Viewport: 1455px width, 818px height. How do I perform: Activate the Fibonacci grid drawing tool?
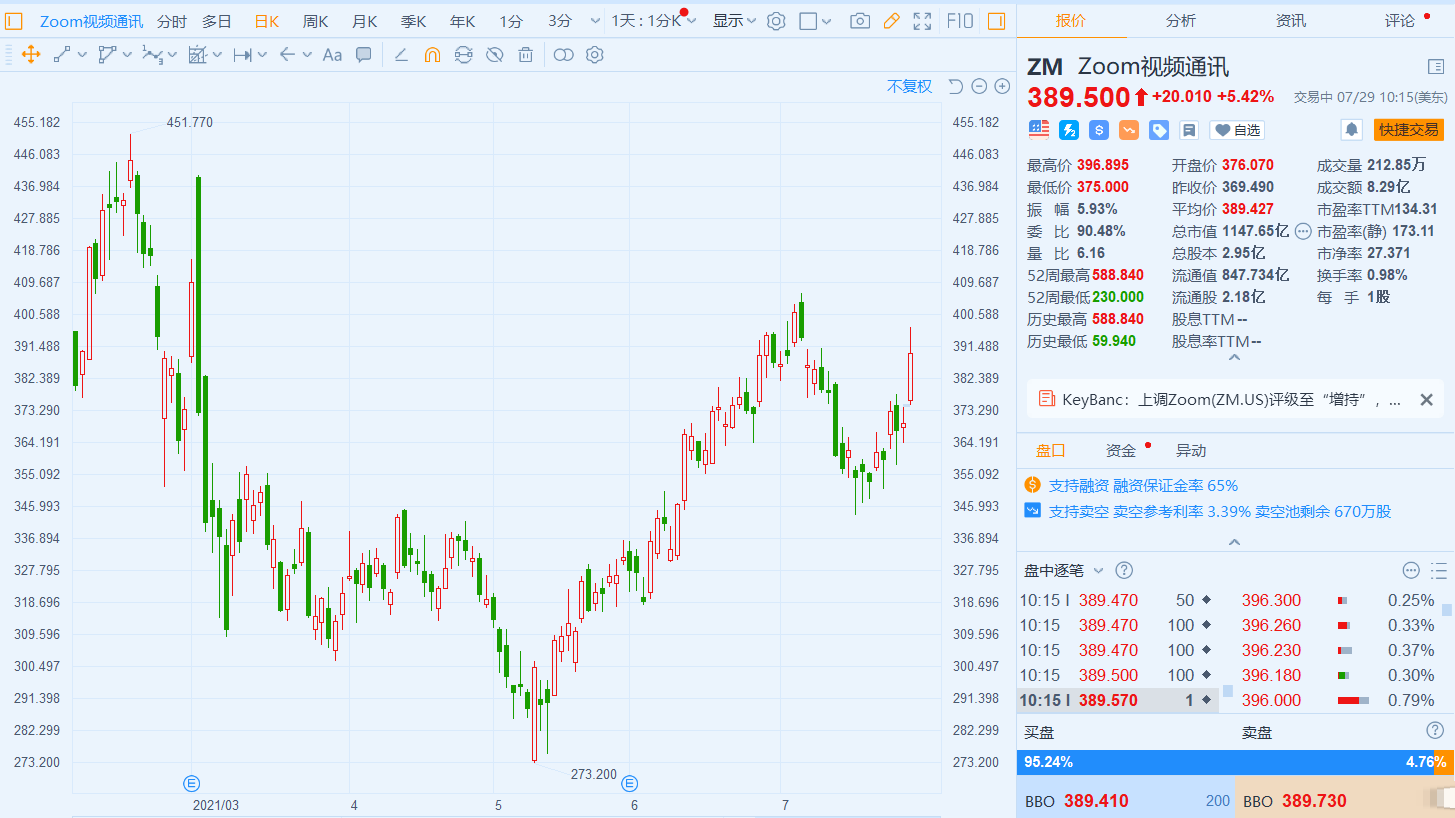coord(197,55)
